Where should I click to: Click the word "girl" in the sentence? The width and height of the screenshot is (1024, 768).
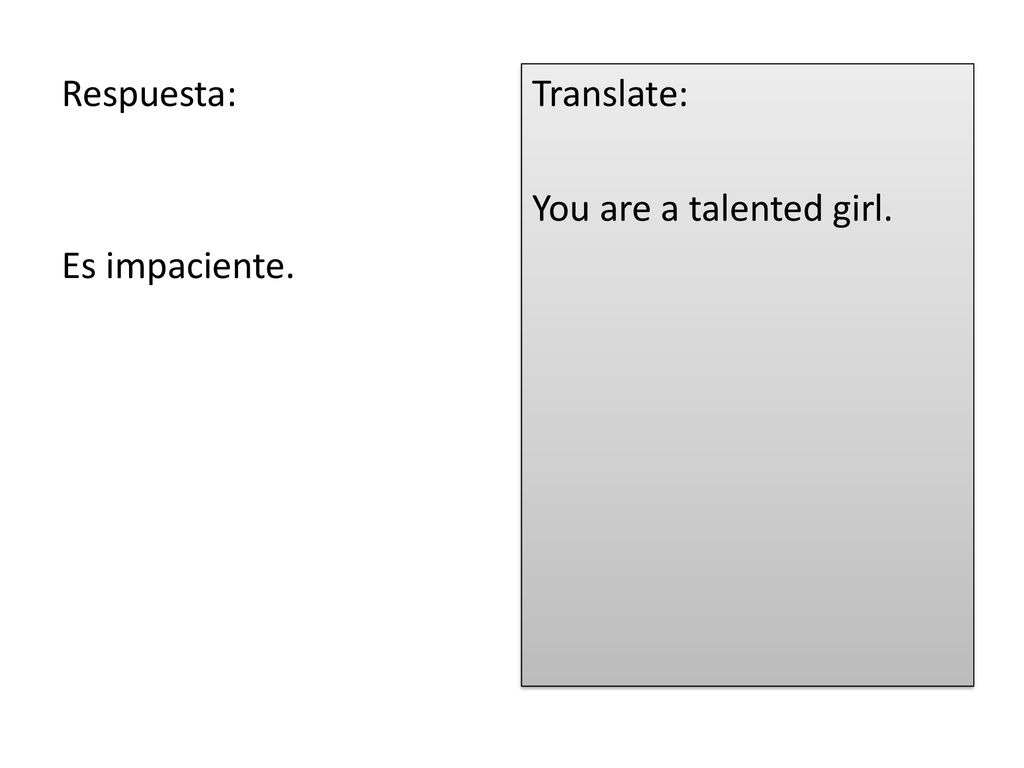[857, 210]
